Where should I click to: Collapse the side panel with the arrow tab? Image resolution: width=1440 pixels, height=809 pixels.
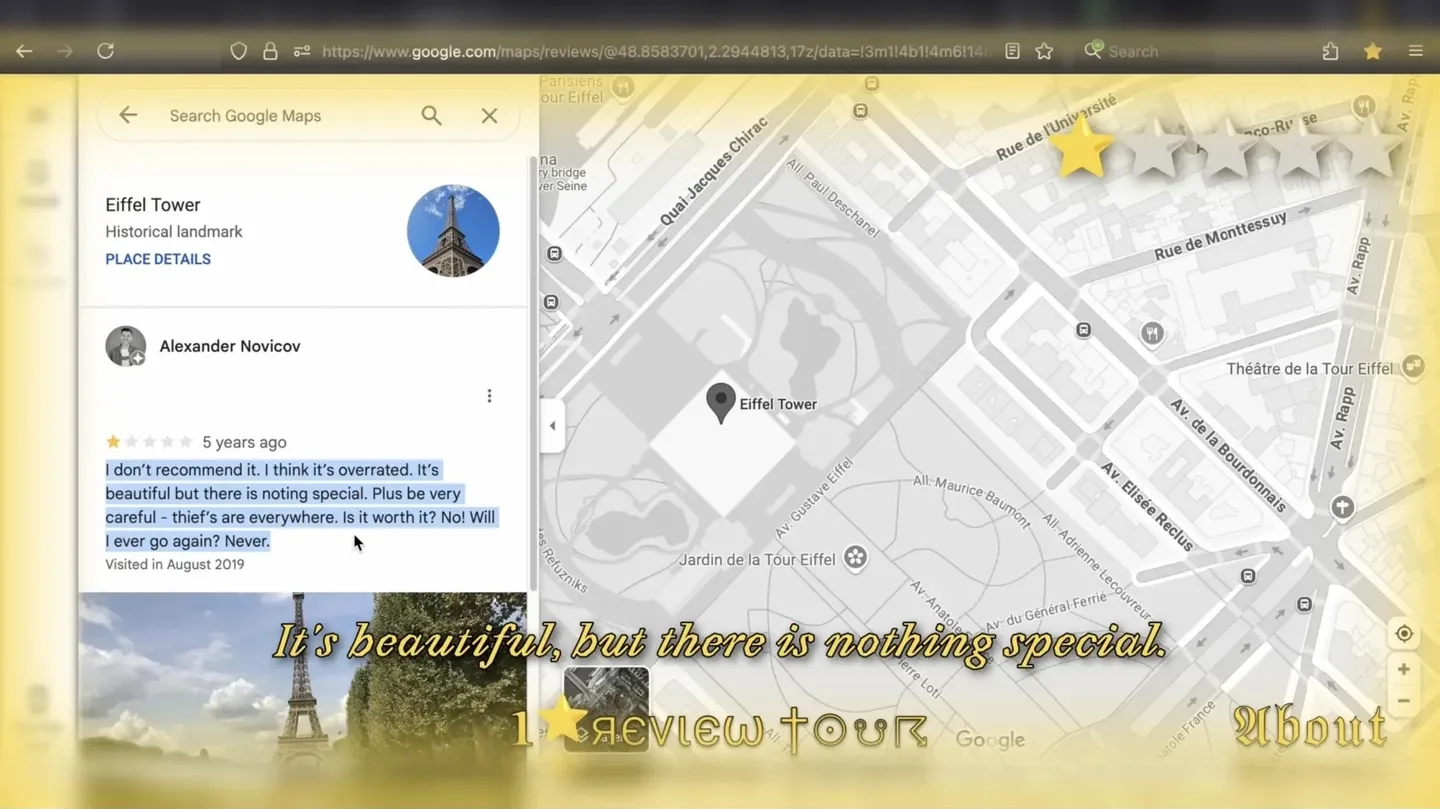(552, 426)
